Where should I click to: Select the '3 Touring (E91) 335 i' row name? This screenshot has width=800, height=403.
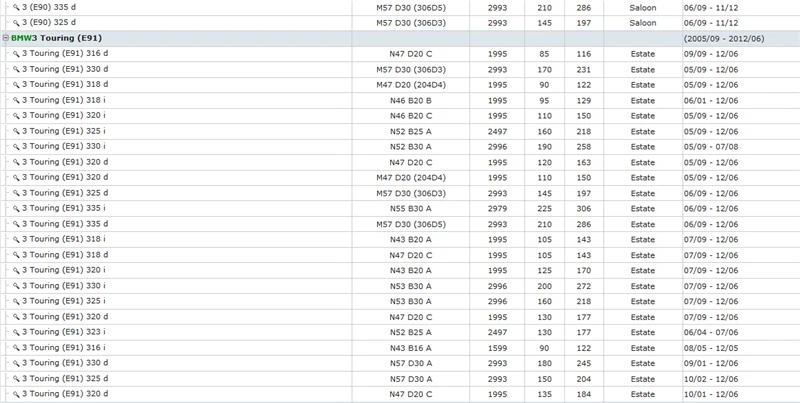(64, 208)
